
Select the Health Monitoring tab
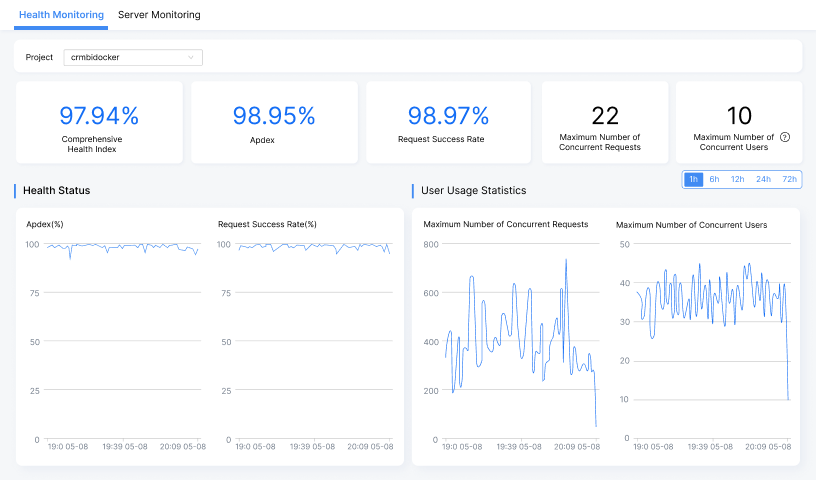[x=62, y=15]
